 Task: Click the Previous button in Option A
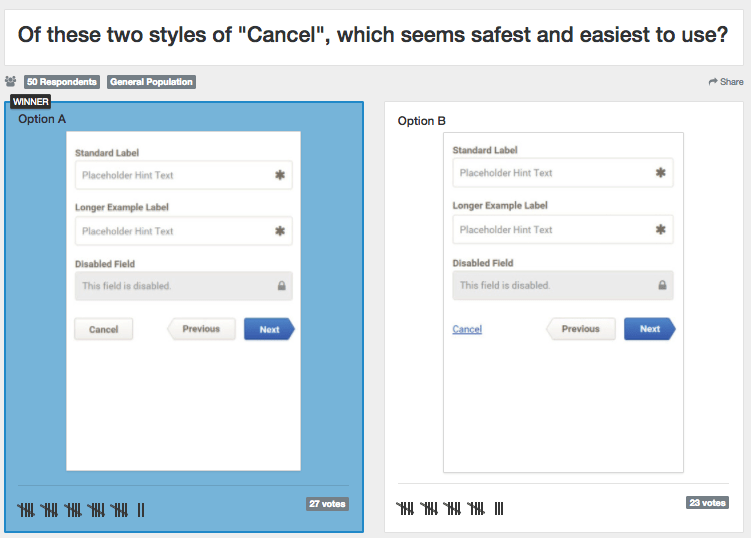201,329
